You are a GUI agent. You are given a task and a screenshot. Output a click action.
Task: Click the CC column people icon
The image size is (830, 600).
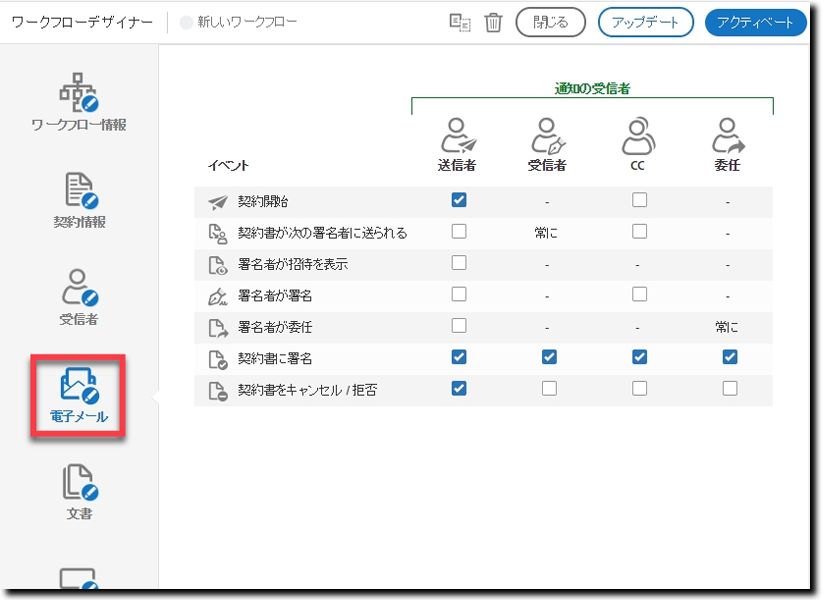pyautogui.click(x=638, y=136)
